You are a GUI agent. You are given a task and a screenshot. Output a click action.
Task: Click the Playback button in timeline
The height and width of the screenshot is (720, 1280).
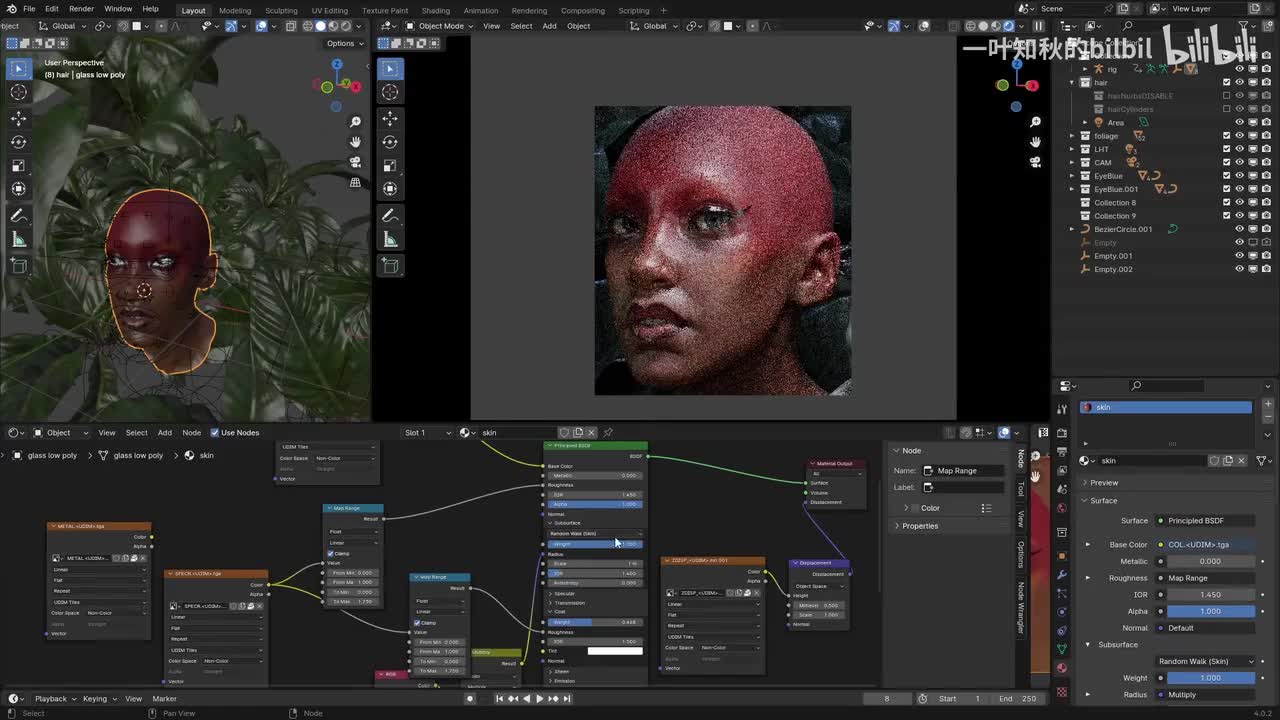pos(51,699)
